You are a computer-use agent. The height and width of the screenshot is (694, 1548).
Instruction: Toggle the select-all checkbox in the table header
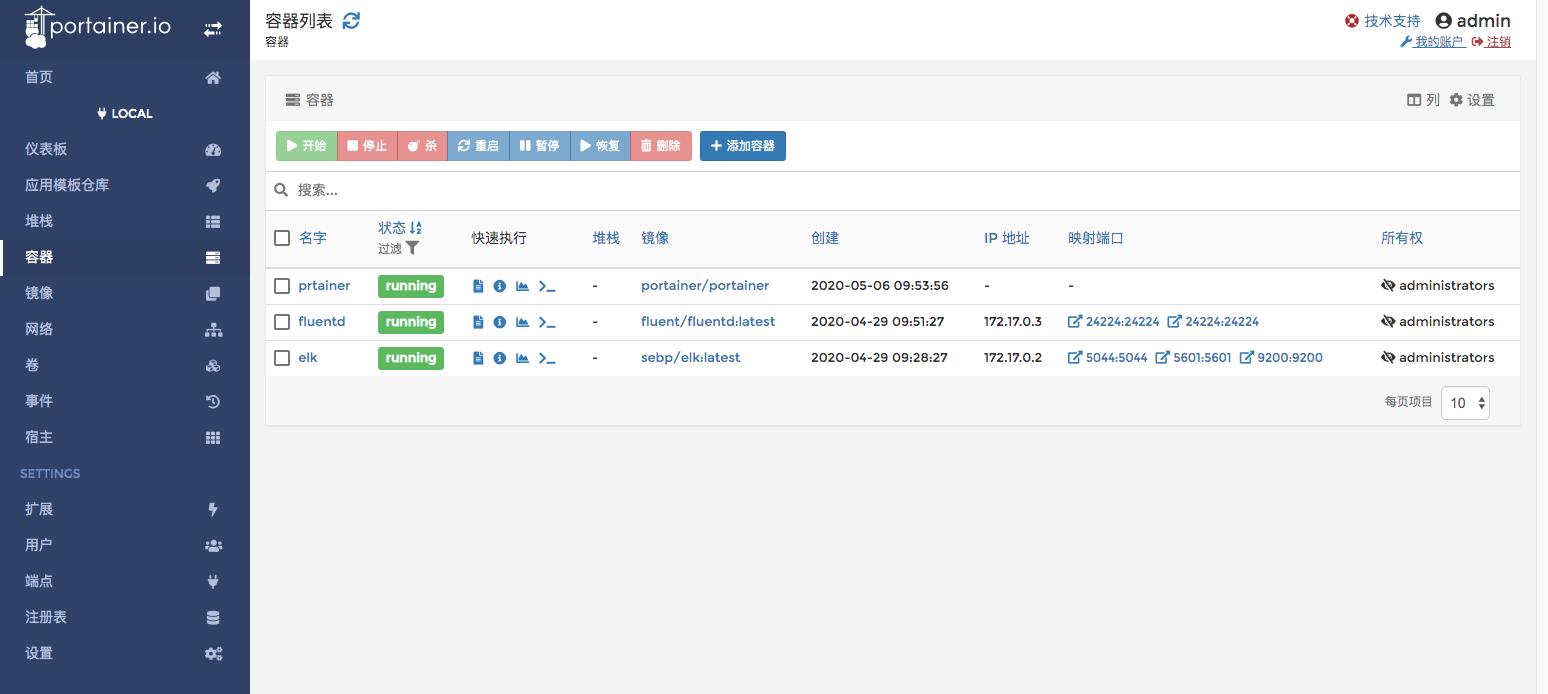[x=282, y=238]
